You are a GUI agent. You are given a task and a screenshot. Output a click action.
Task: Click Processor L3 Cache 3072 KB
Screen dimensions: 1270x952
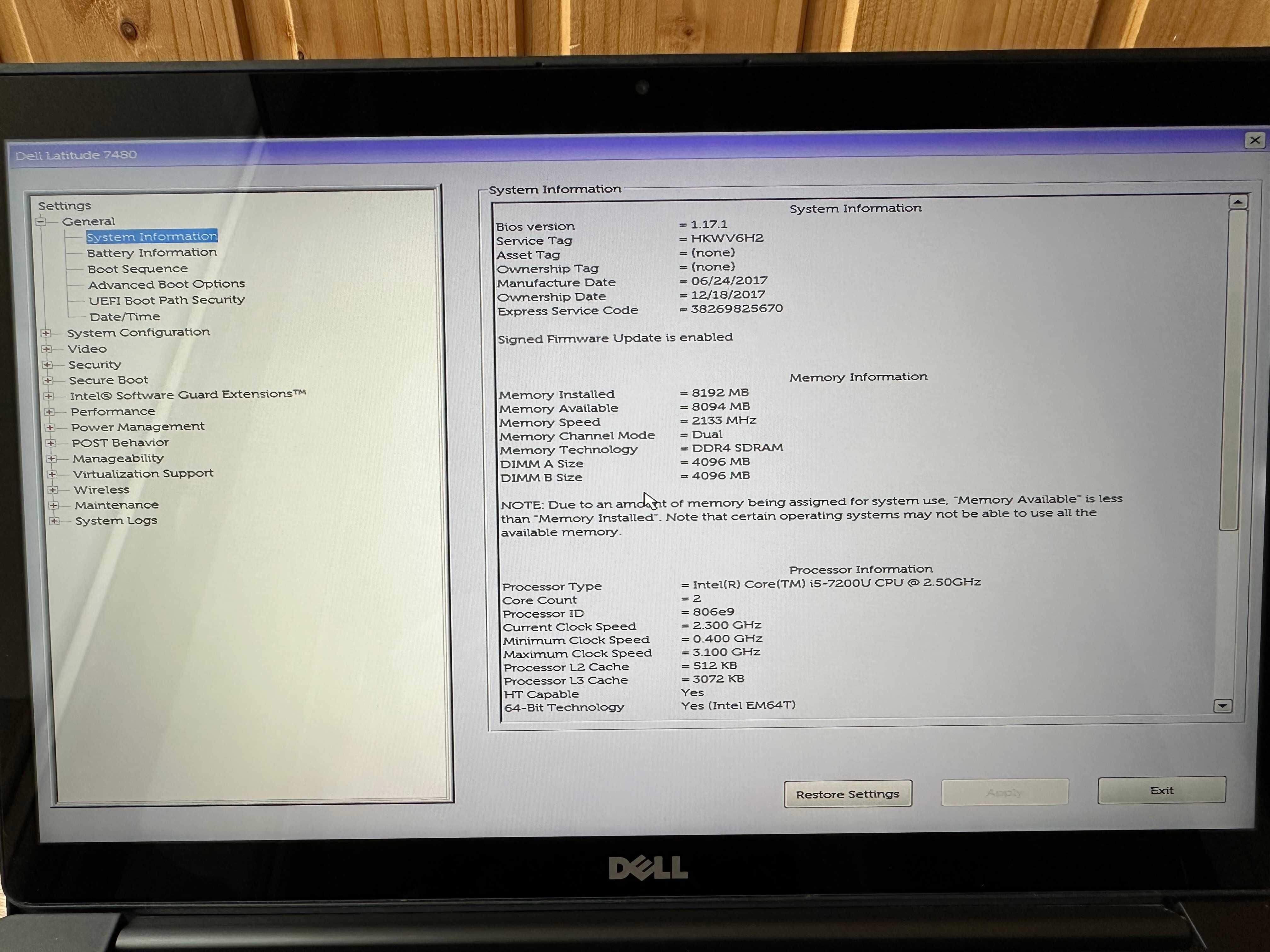point(718,679)
